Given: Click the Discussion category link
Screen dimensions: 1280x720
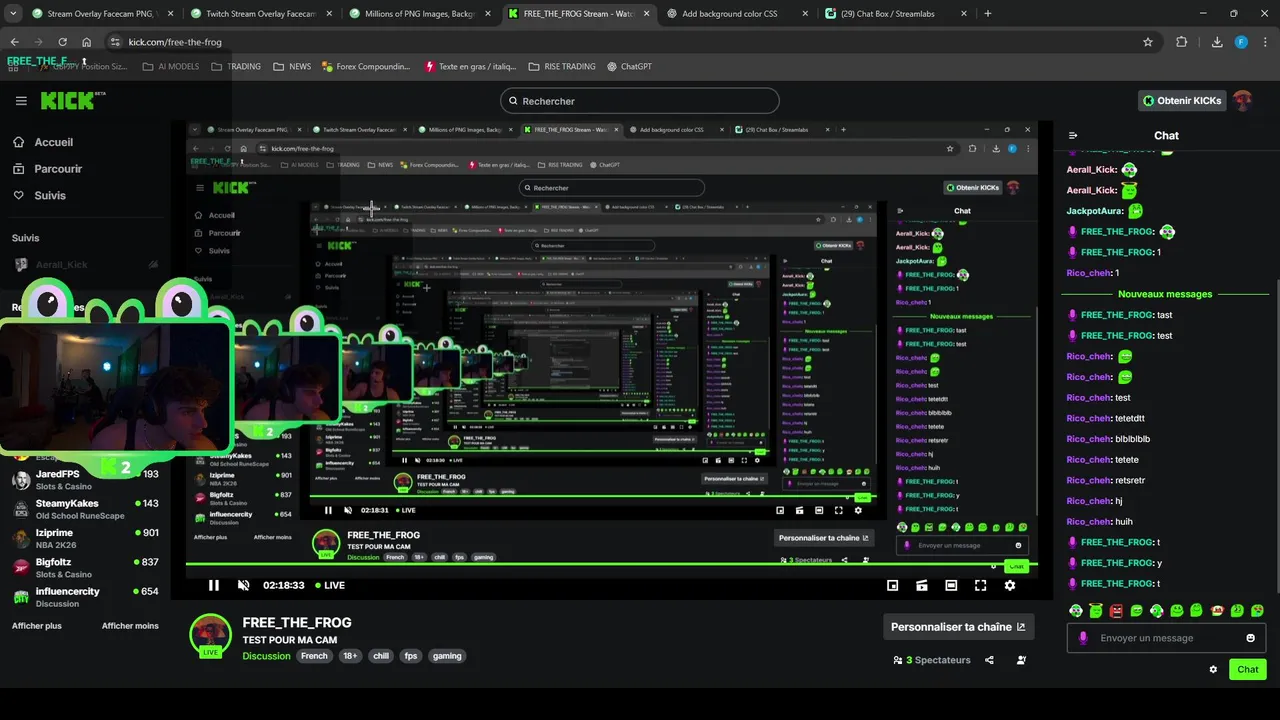Looking at the screenshot, I should (x=266, y=656).
